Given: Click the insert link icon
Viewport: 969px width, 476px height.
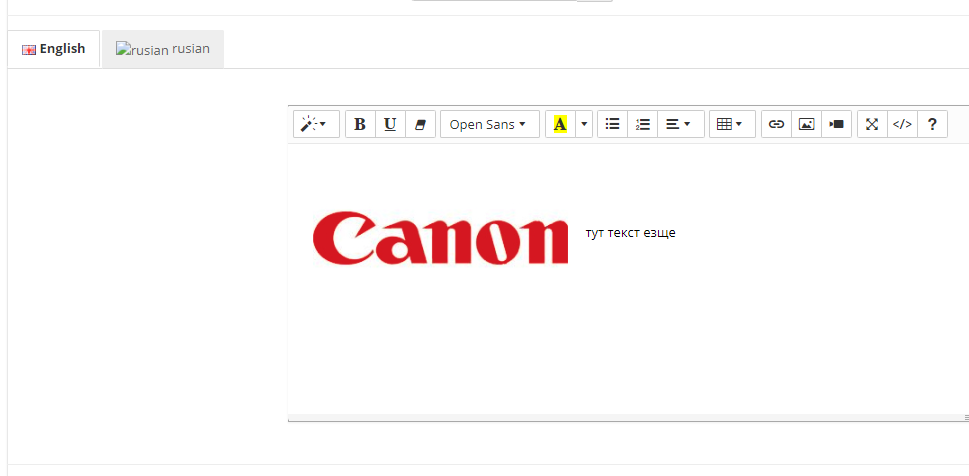Looking at the screenshot, I should click(776, 124).
